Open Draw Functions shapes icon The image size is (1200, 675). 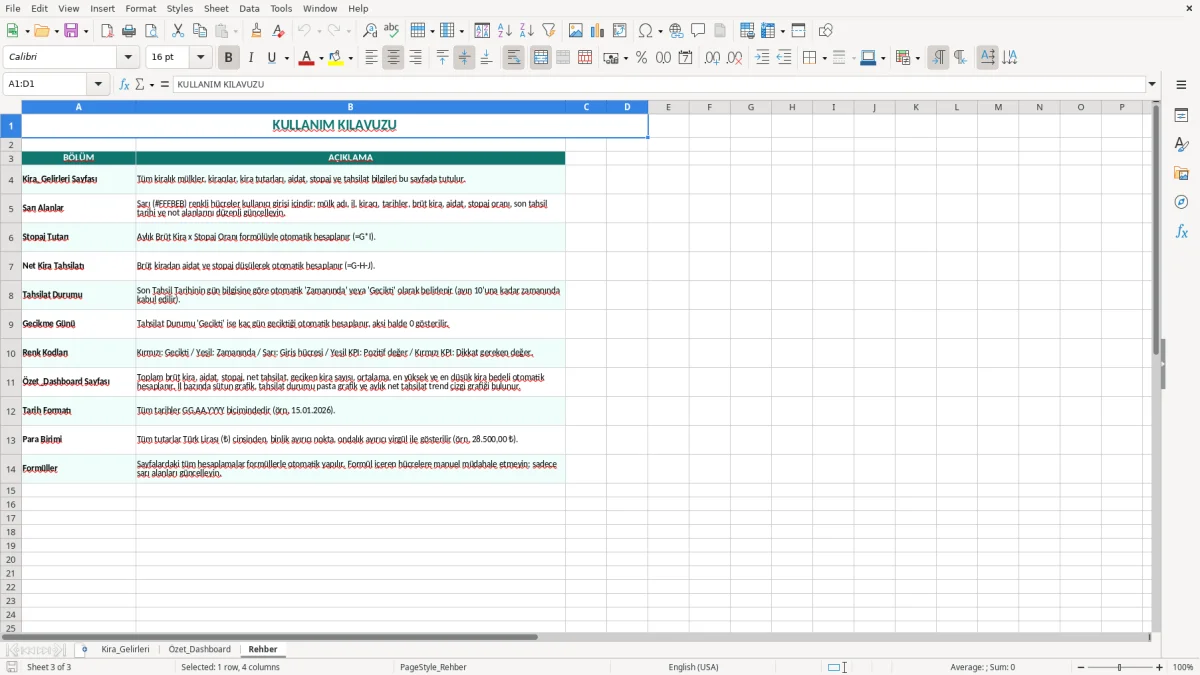826,31
